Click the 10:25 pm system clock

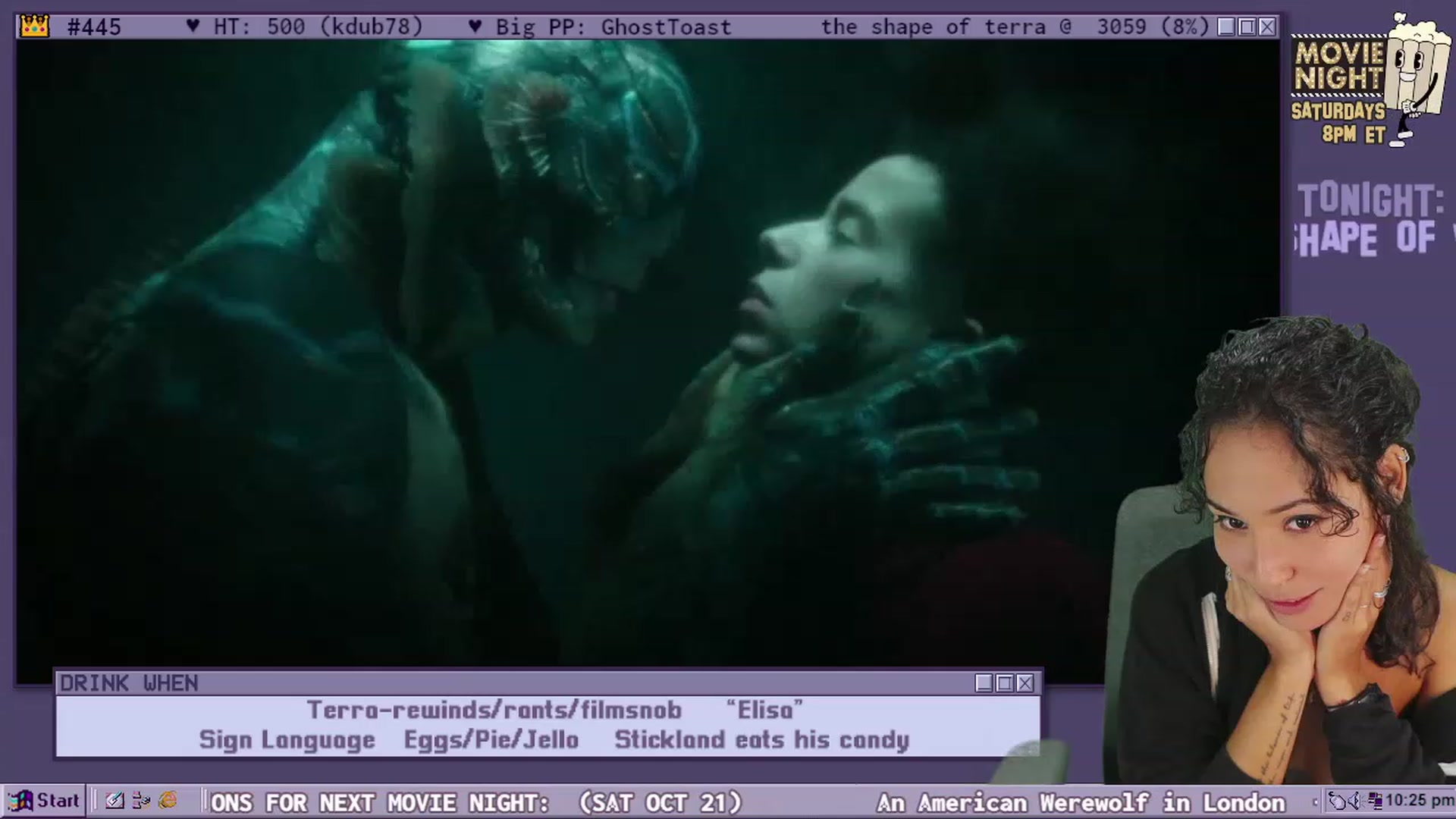click(1419, 801)
